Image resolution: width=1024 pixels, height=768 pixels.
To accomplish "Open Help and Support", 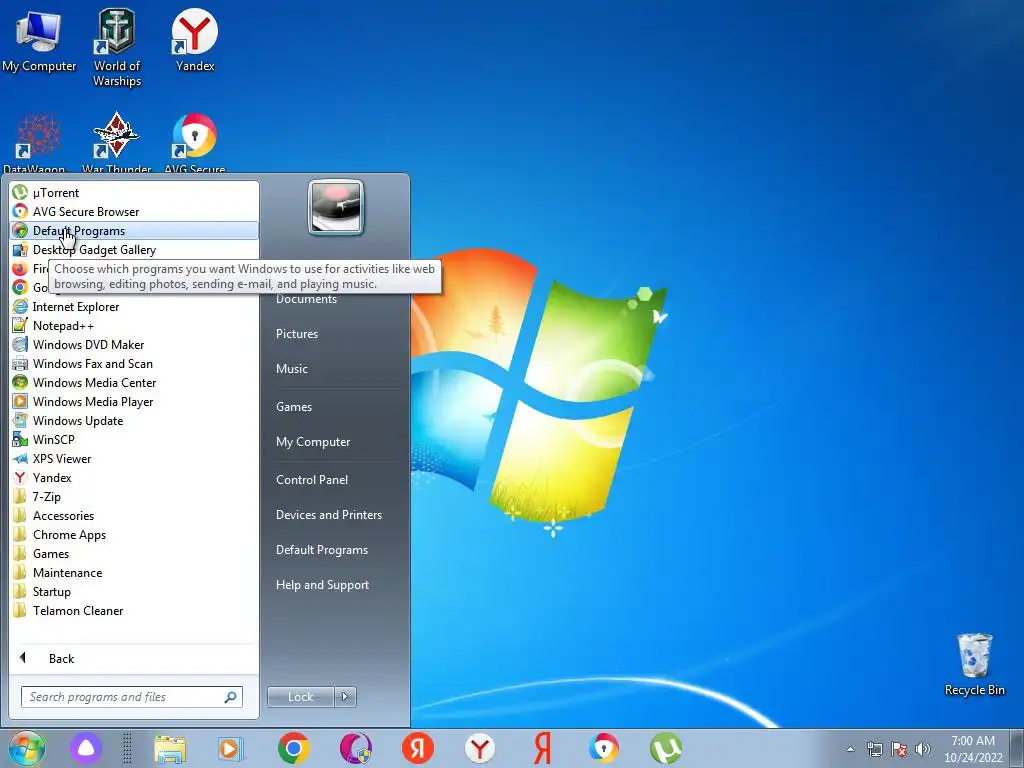I will pyautogui.click(x=322, y=585).
